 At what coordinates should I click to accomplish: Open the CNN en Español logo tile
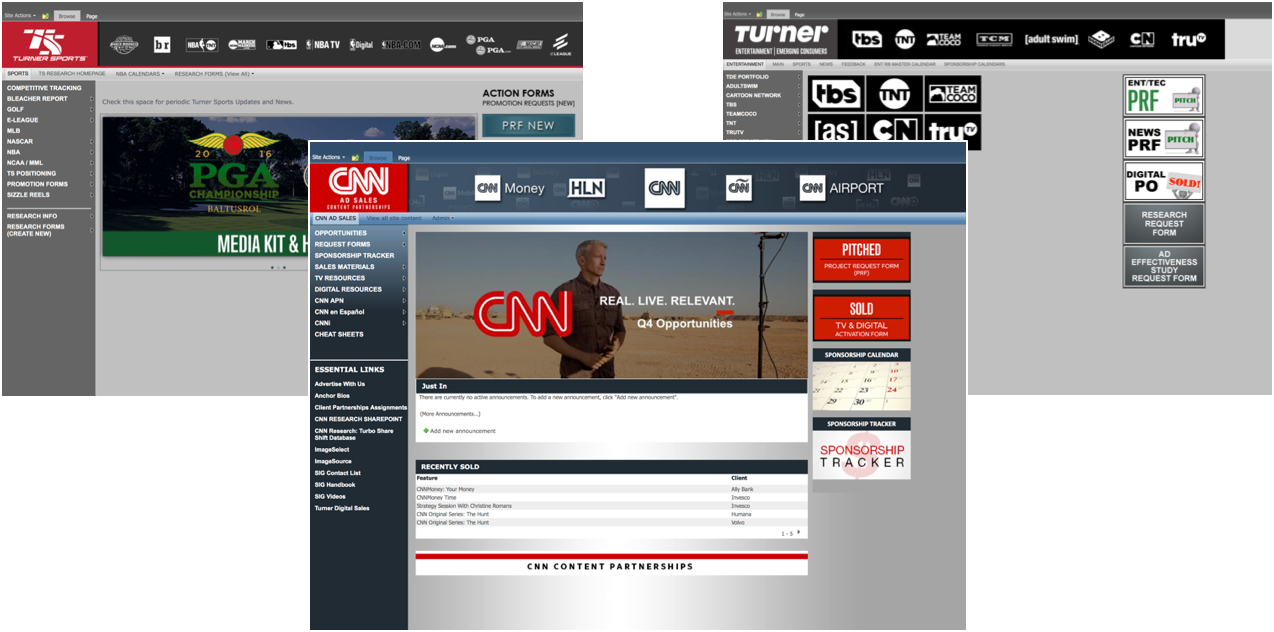[739, 188]
